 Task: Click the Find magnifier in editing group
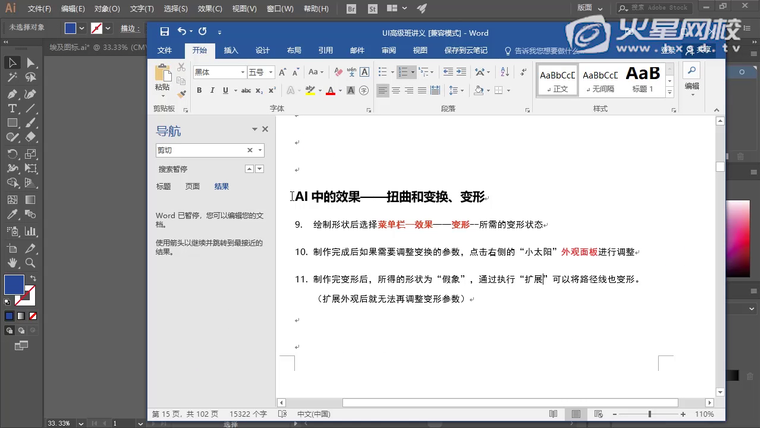click(x=691, y=71)
